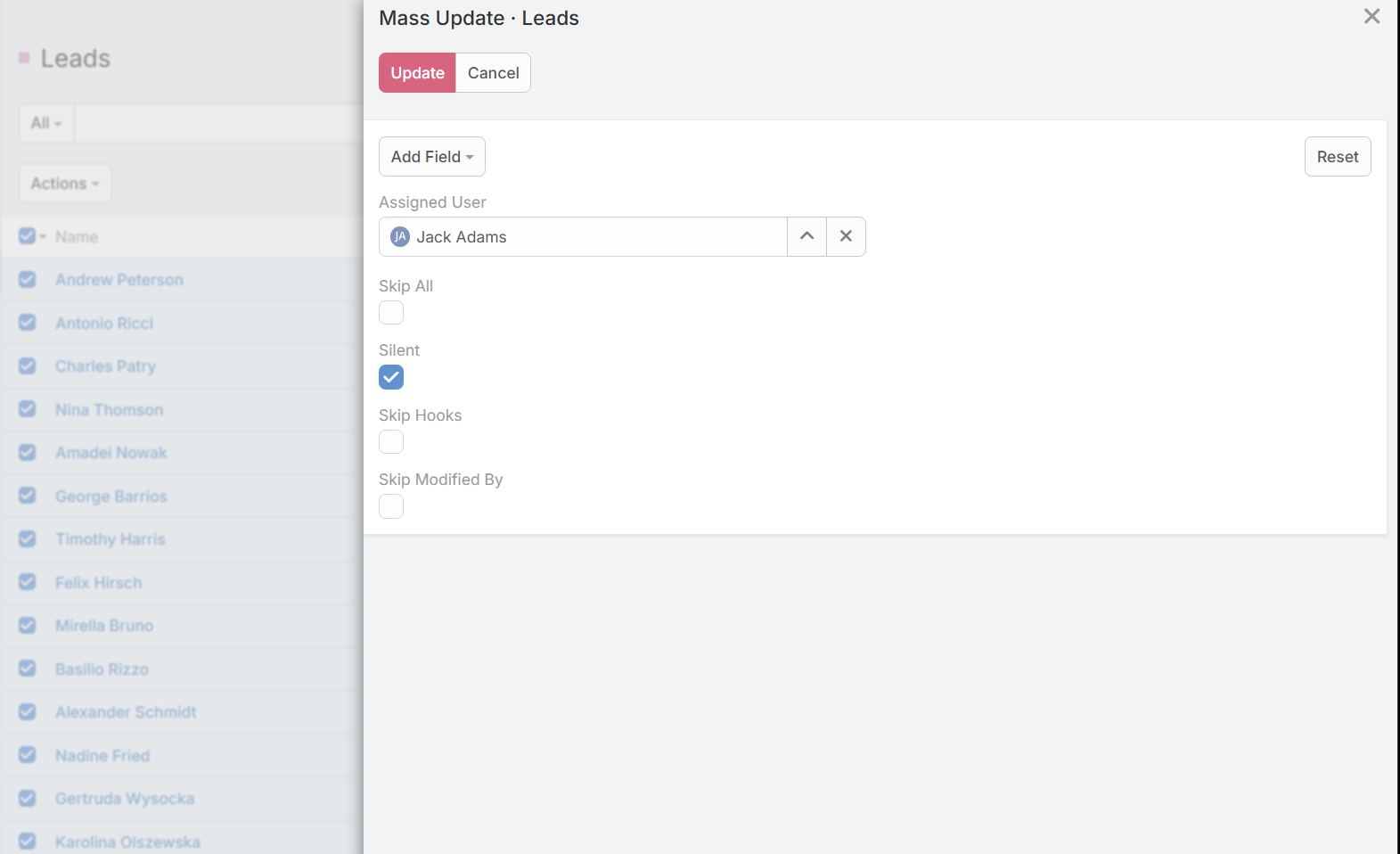Enable the Skip Hooks checkbox
Screen dimensions: 1400x854
391,442
